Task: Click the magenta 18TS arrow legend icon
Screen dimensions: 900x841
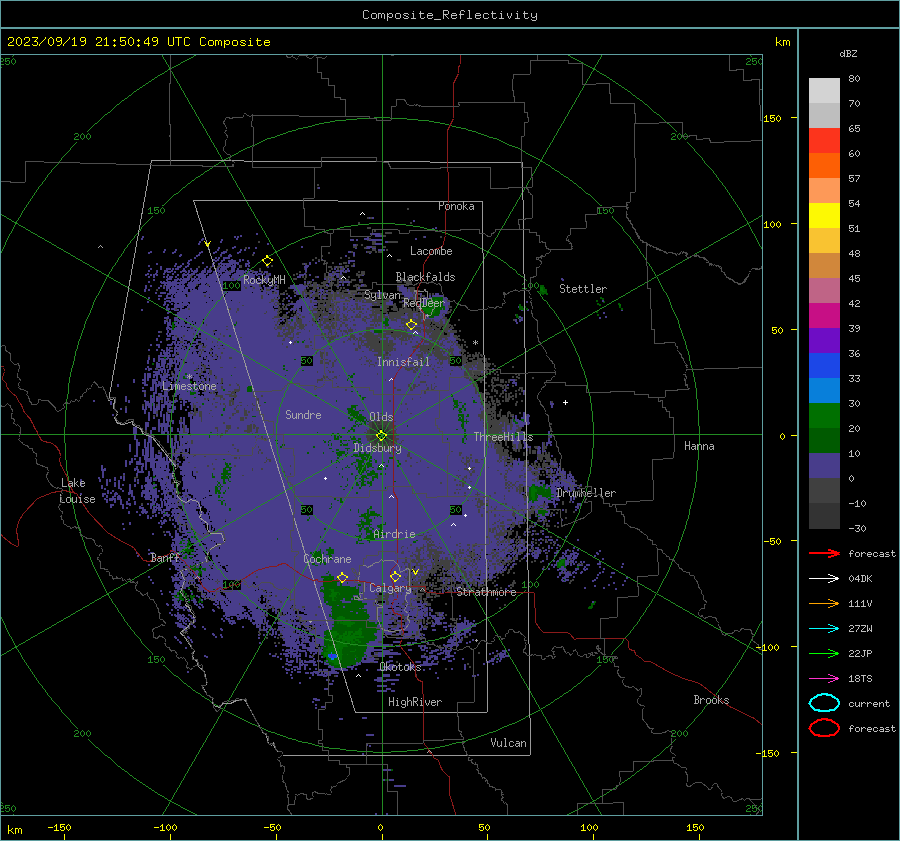Action: click(x=824, y=678)
